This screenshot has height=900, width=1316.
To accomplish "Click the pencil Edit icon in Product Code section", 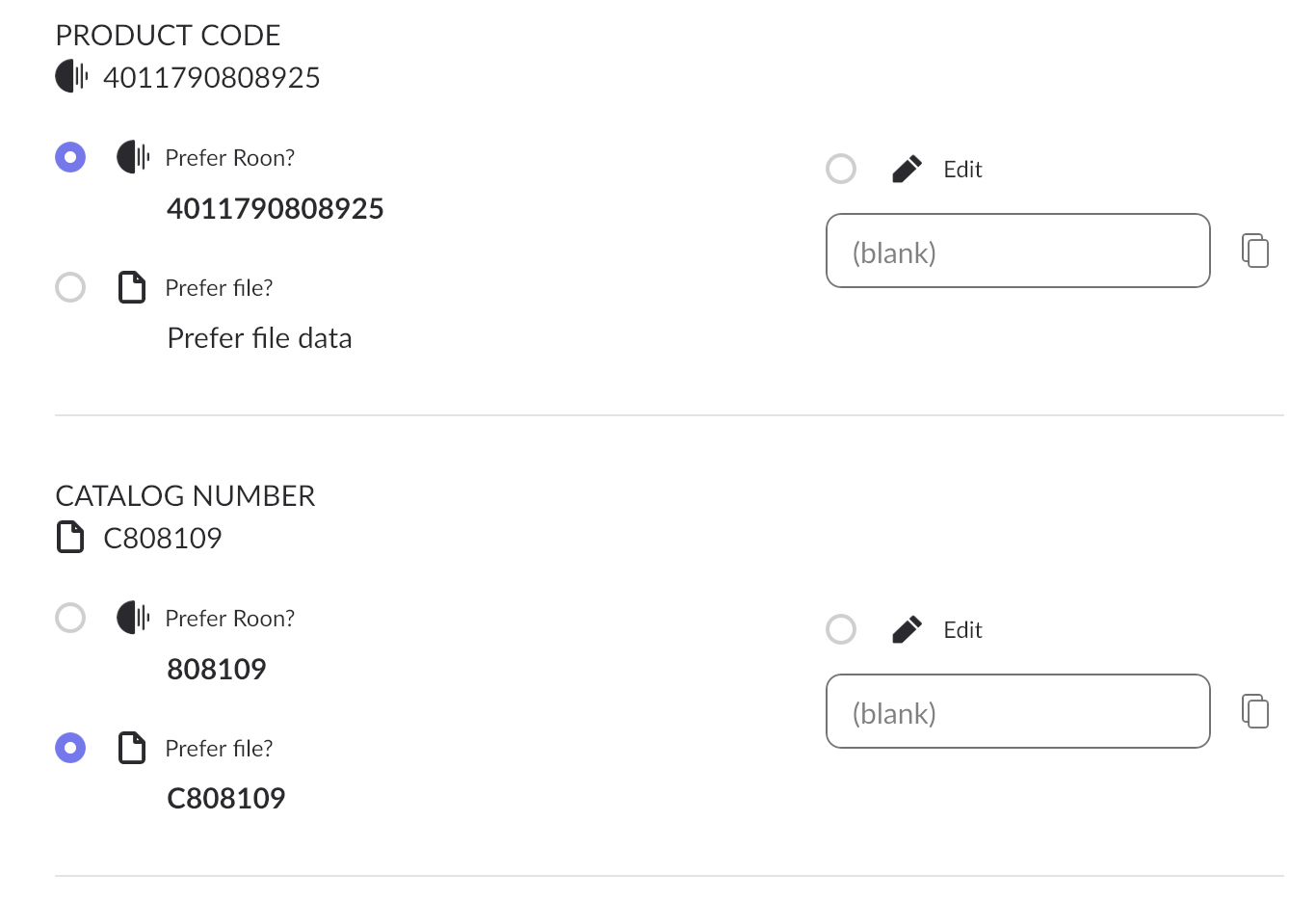I will [x=907, y=170].
